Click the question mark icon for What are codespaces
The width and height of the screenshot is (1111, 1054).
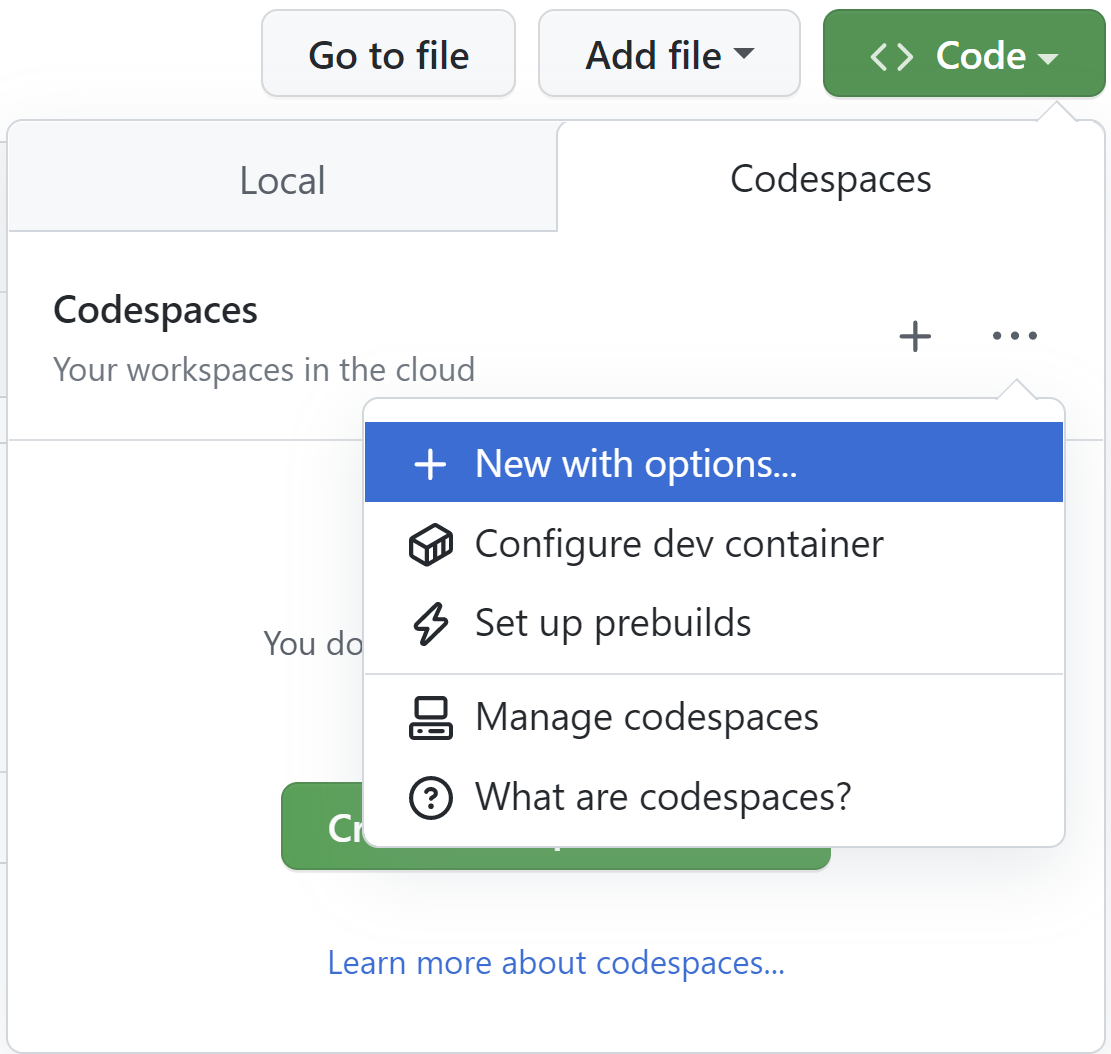pos(430,797)
